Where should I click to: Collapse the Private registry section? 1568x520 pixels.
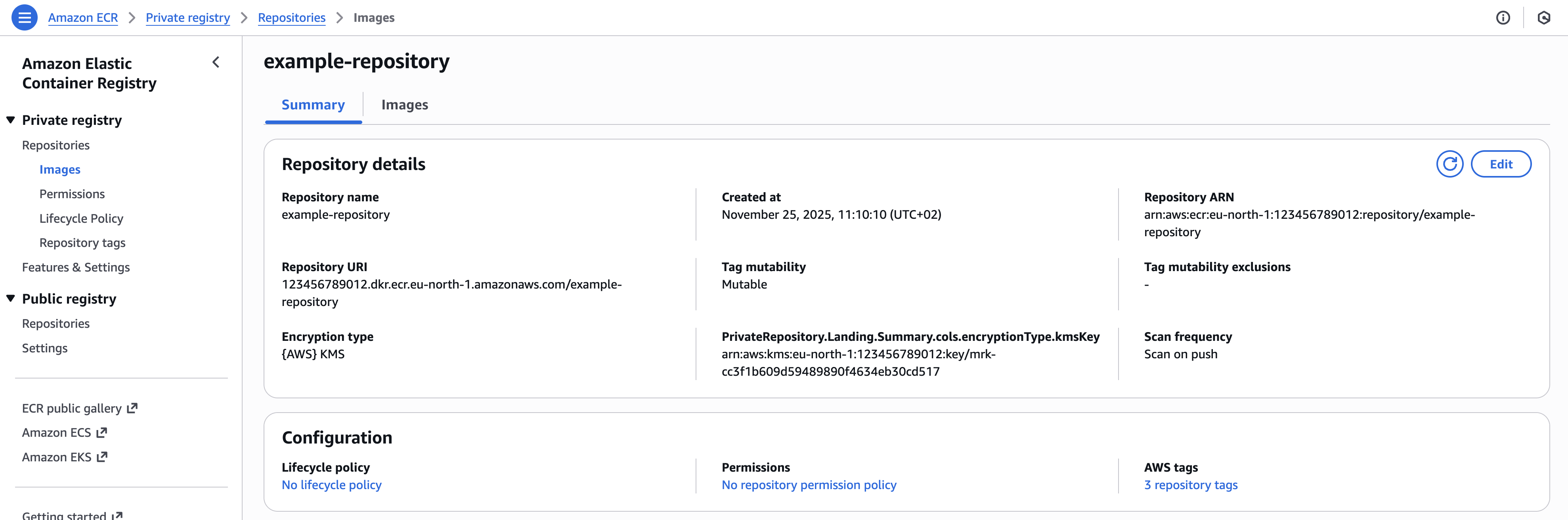click(x=11, y=120)
